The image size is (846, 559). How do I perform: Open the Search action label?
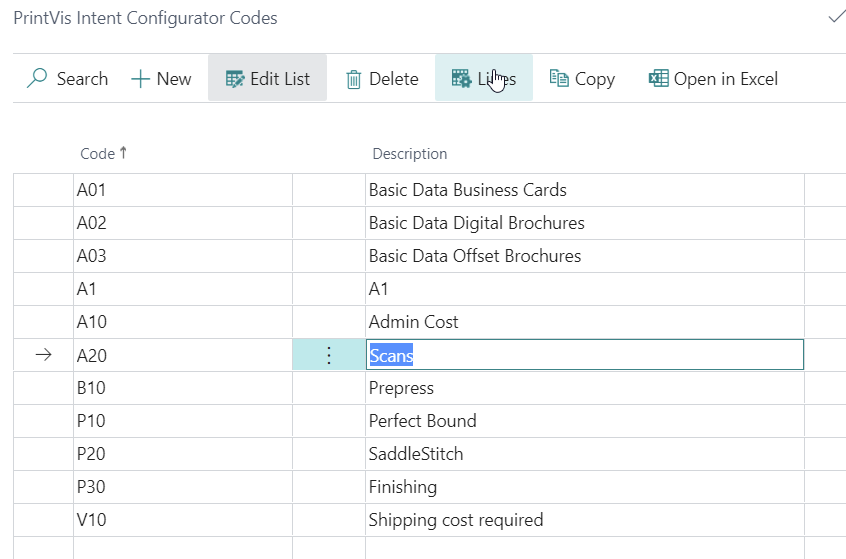coord(83,79)
